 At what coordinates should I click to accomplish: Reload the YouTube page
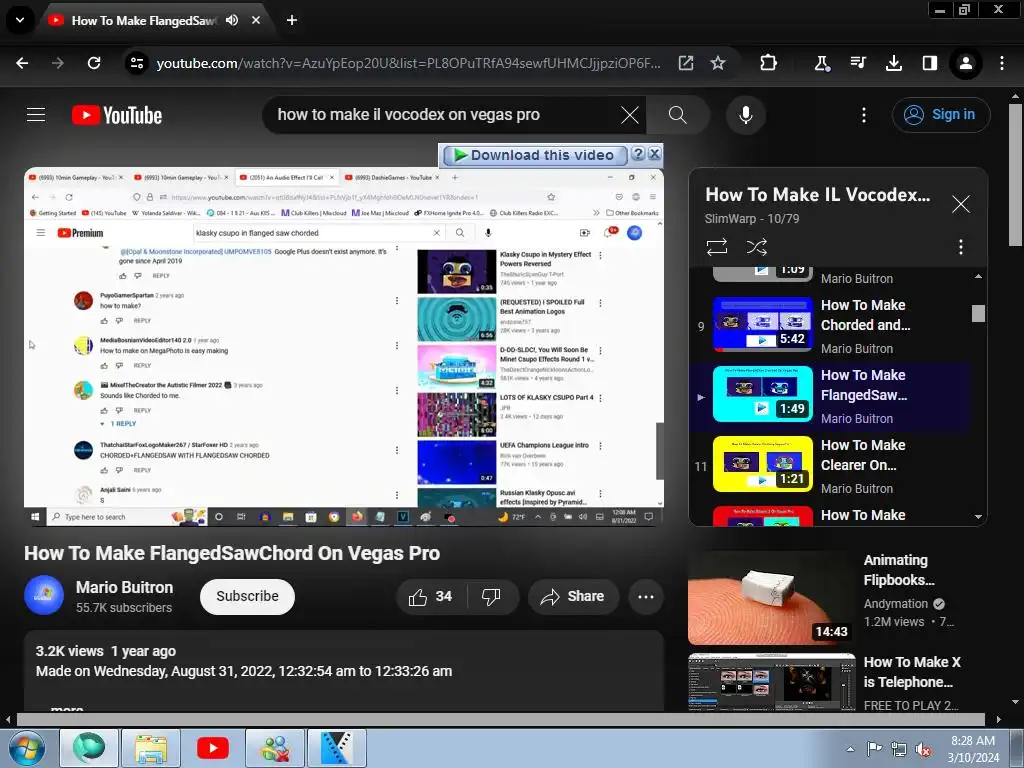coord(94,63)
